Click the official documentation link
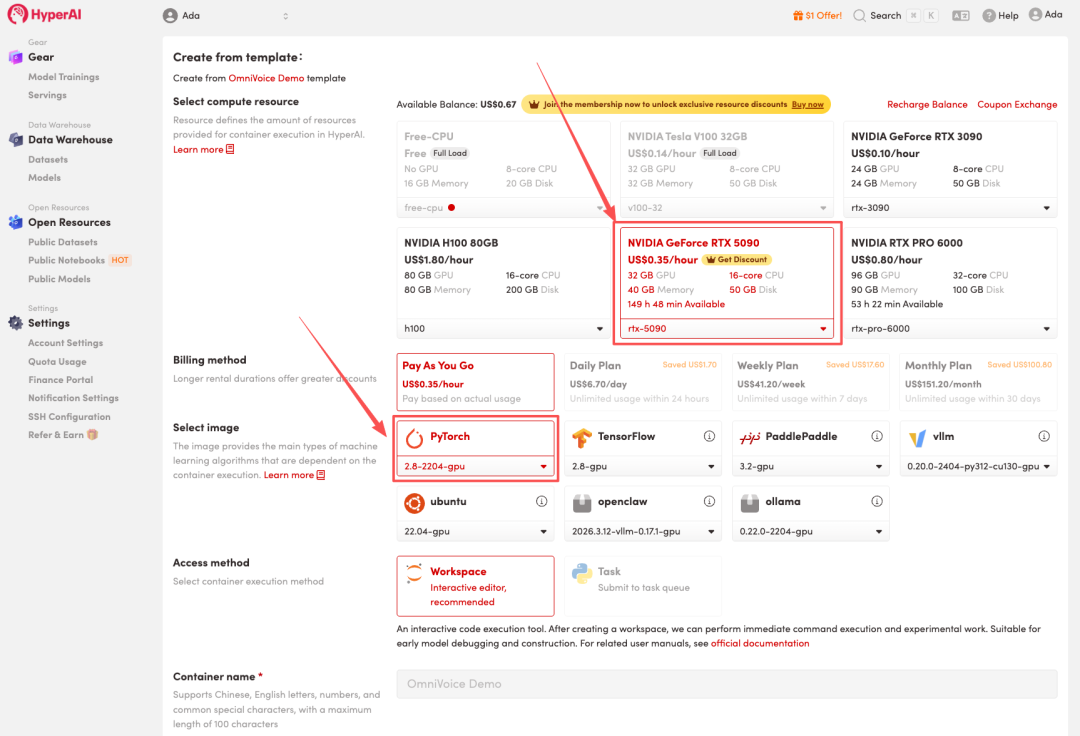1080x736 pixels. [760, 644]
